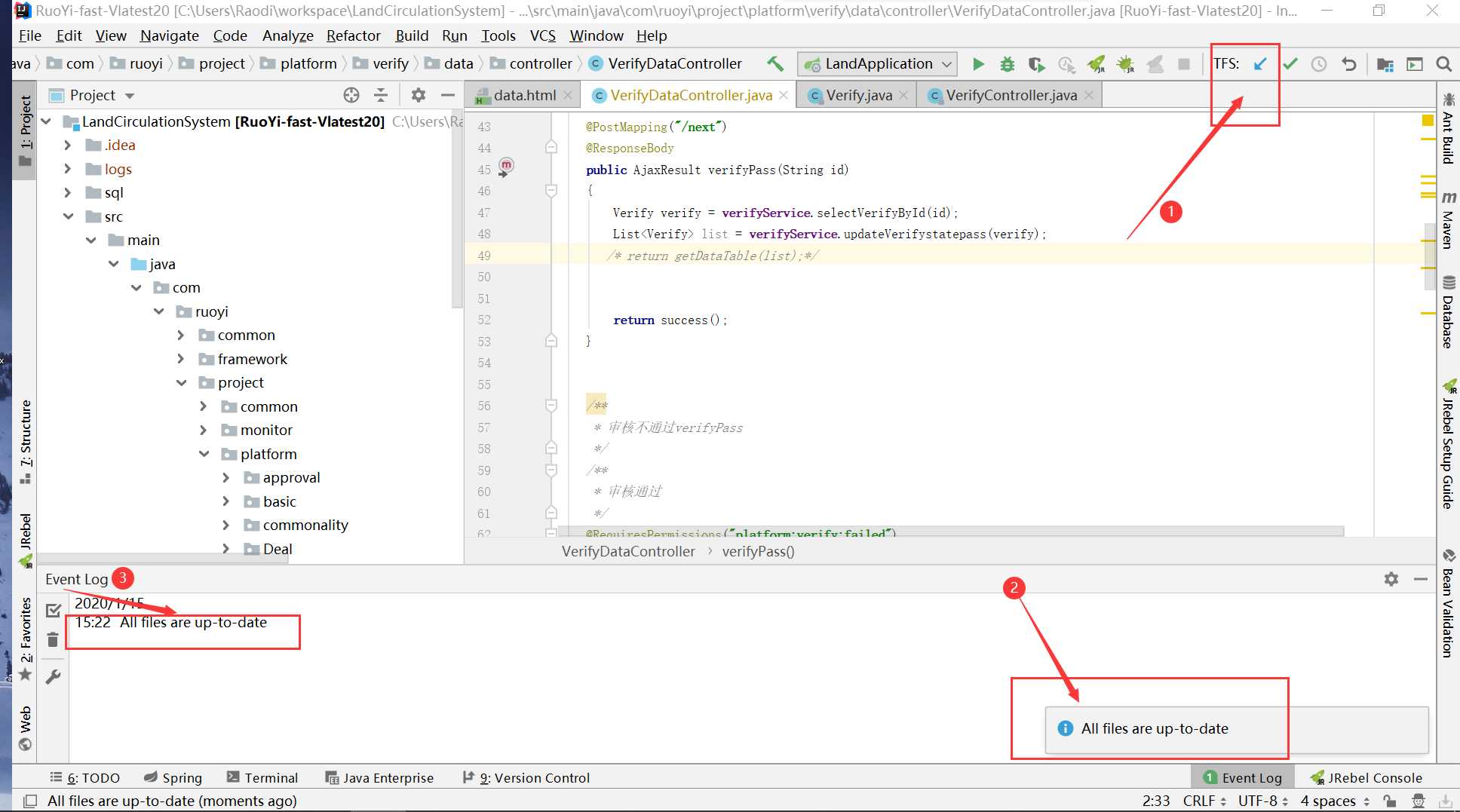Viewport: 1460px width, 812px height.
Task: Open the Terminal tool window
Action: tap(262, 777)
